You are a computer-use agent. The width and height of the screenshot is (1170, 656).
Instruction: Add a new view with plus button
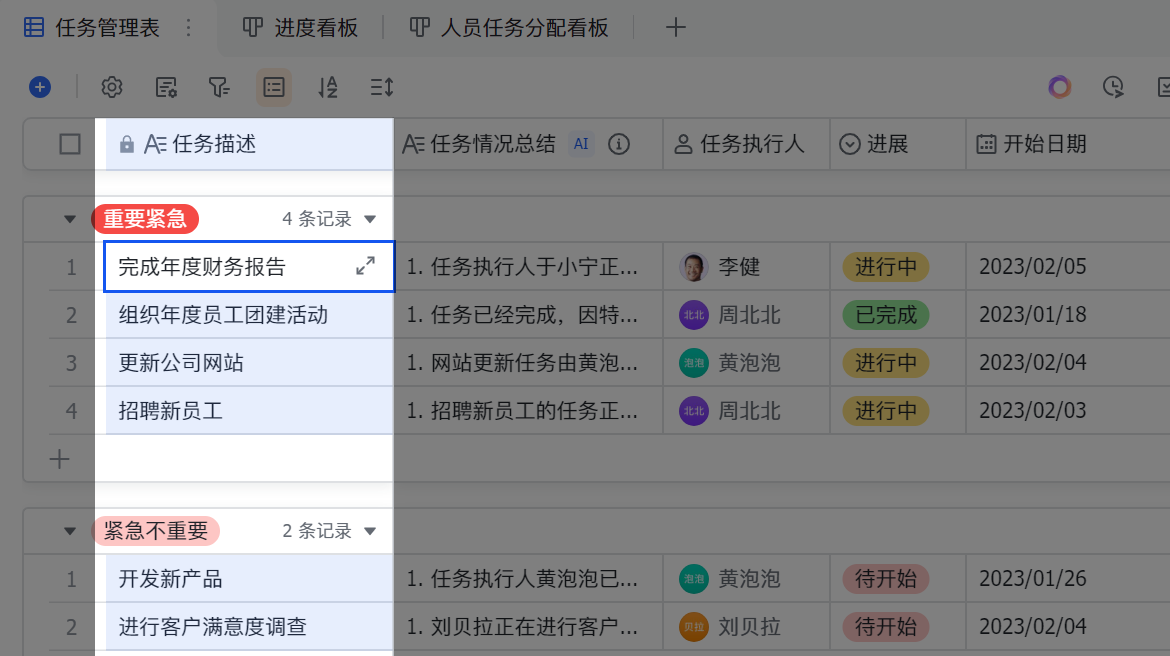(x=676, y=28)
